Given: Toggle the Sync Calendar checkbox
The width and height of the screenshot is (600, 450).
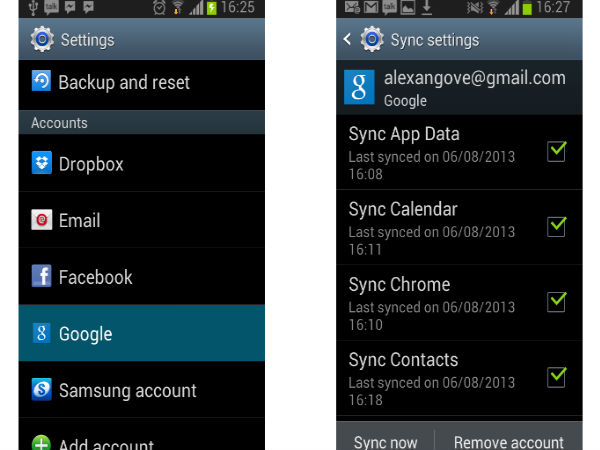Looking at the screenshot, I should click(557, 226).
